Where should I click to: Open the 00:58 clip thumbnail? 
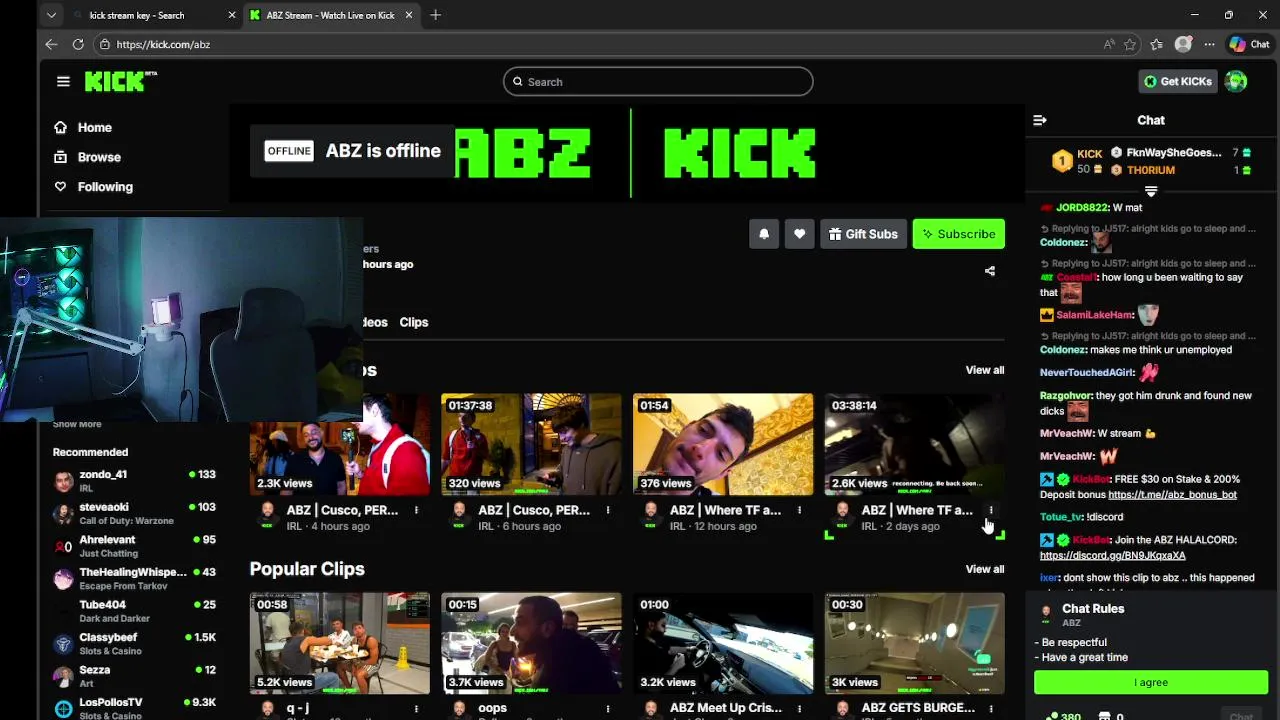(x=339, y=643)
